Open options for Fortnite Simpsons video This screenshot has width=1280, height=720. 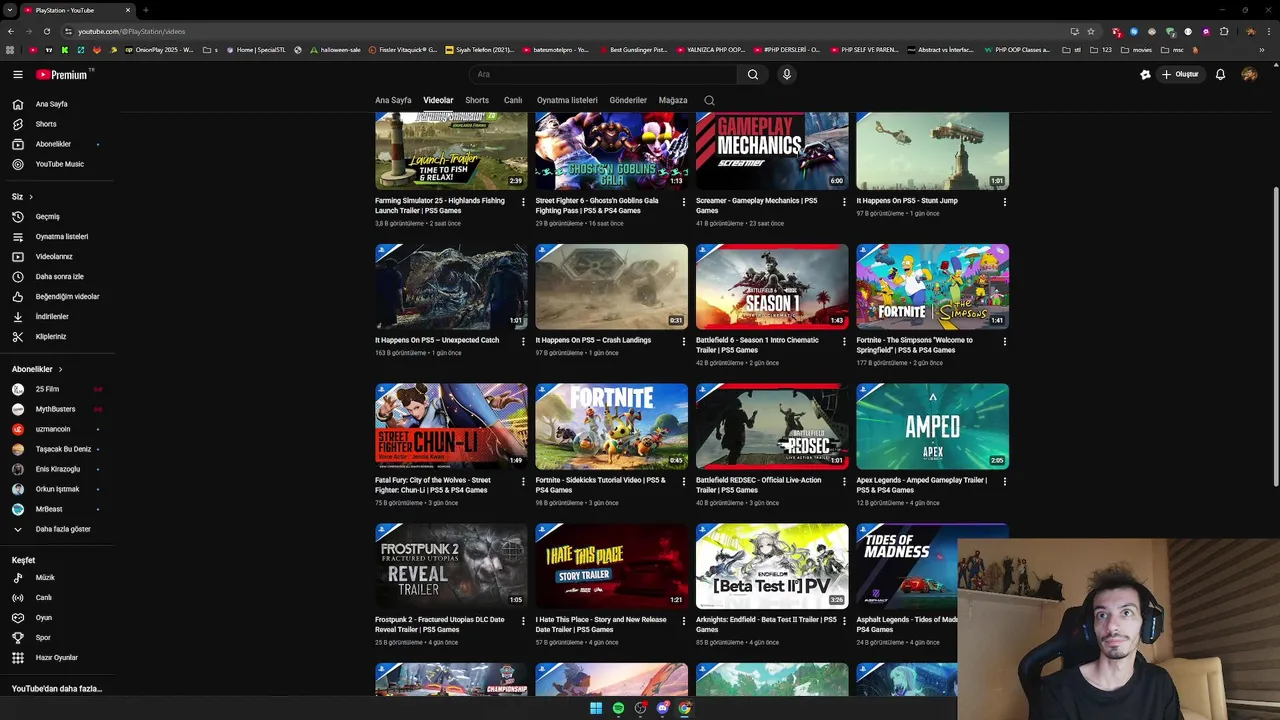click(1005, 341)
